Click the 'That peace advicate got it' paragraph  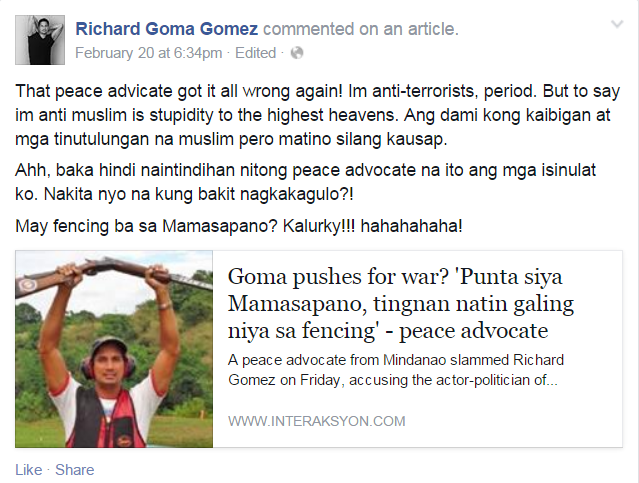(x=317, y=115)
